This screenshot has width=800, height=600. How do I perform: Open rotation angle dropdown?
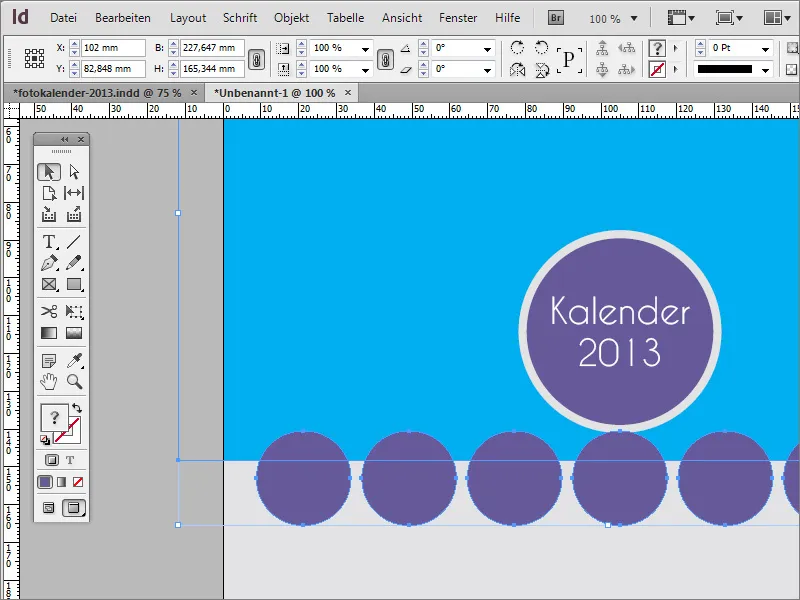tap(487, 49)
